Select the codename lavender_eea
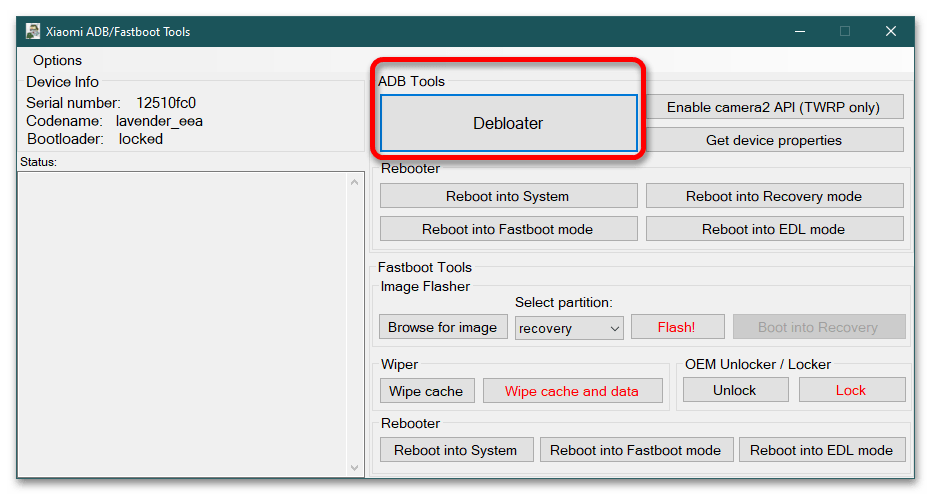Image resolution: width=931 pixels, height=495 pixels. pyautogui.click(x=159, y=121)
